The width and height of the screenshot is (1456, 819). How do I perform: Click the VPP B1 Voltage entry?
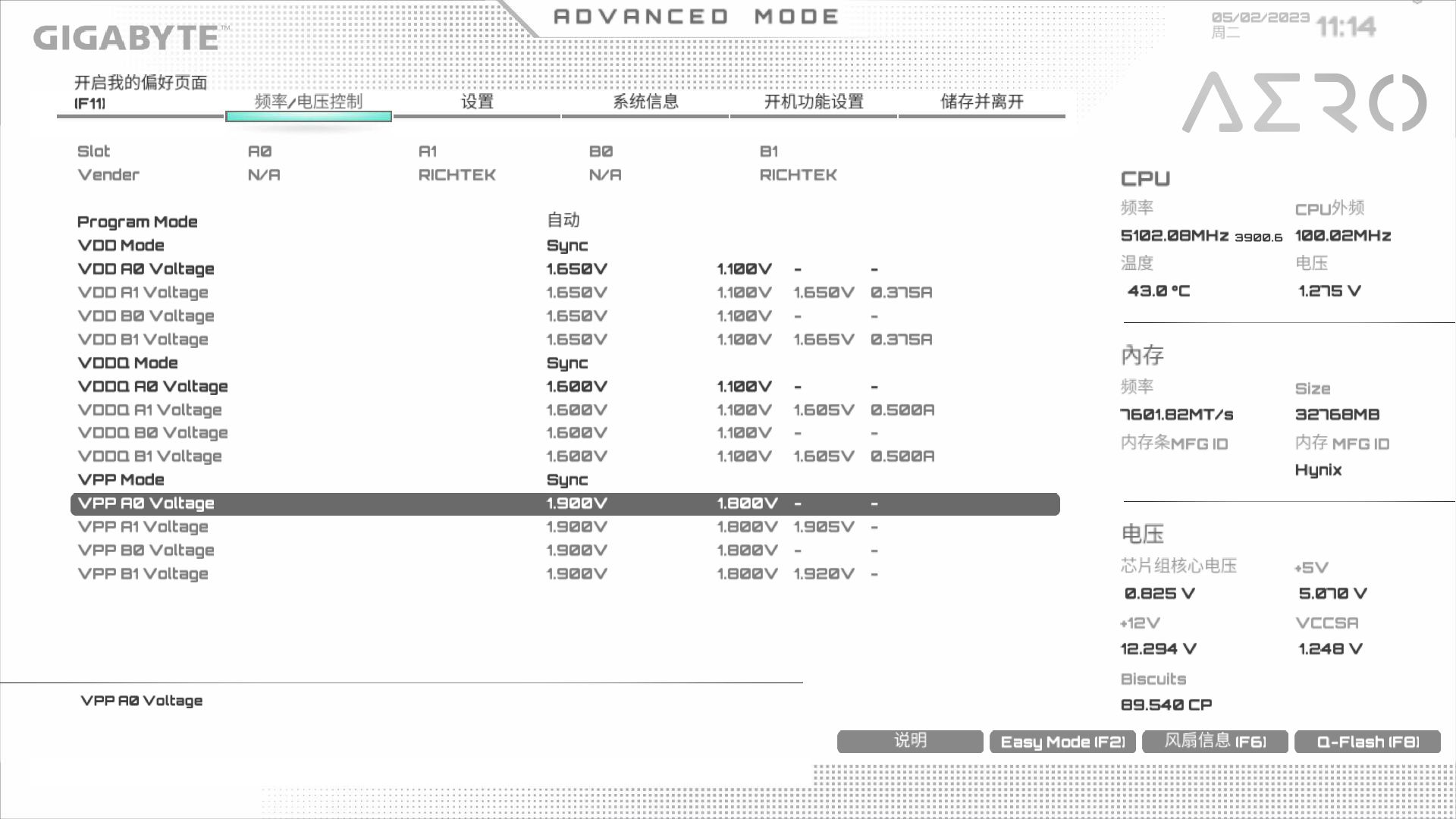pos(143,573)
